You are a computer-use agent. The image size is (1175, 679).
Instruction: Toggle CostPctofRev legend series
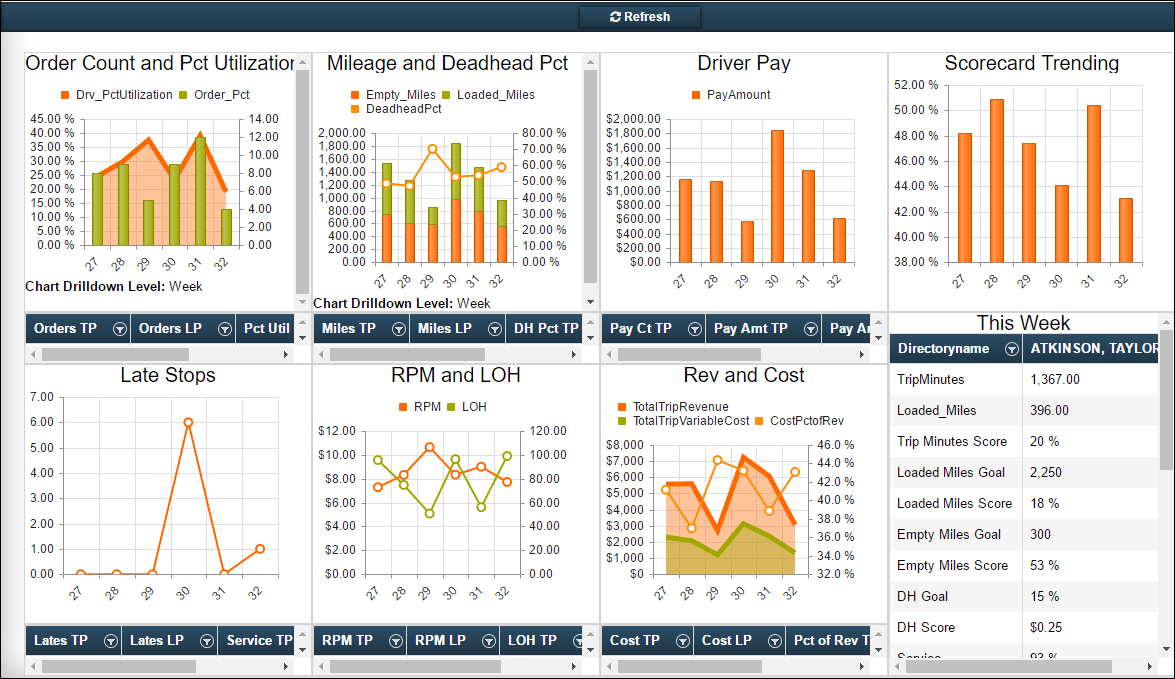click(x=800, y=420)
